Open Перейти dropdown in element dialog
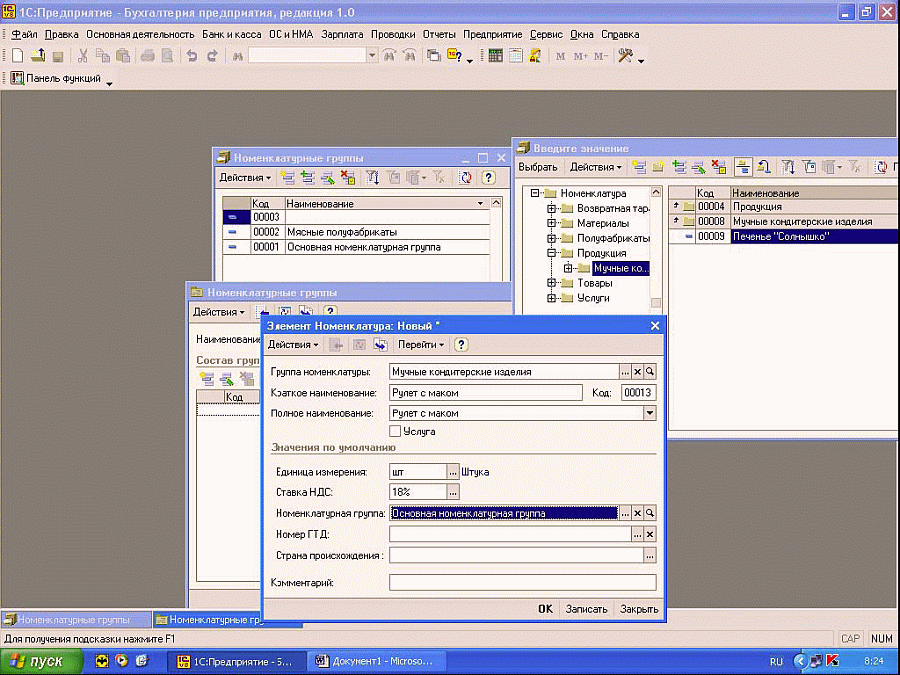 [x=421, y=344]
